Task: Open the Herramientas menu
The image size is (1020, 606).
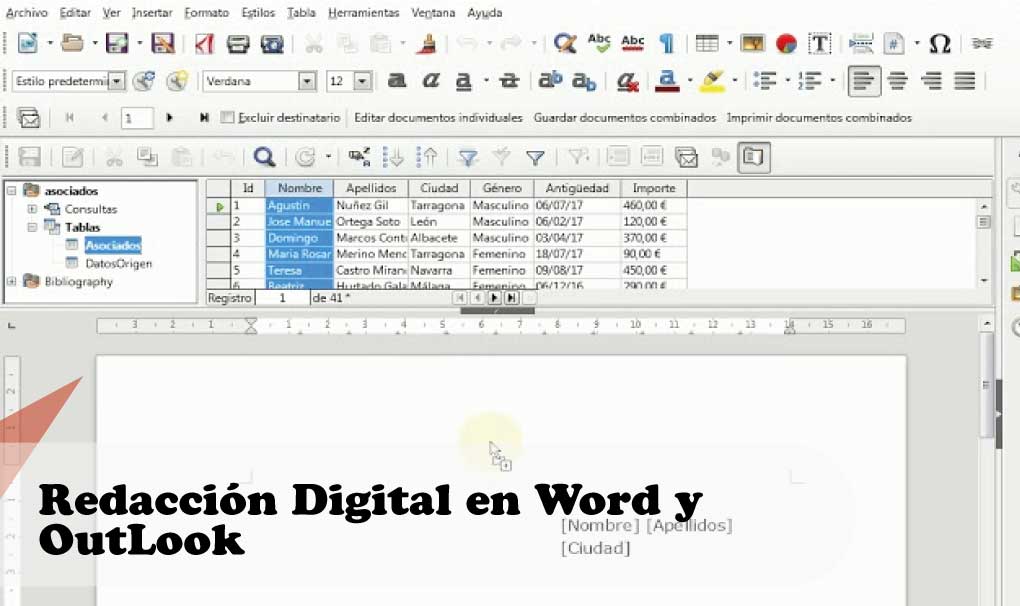Action: tap(363, 13)
